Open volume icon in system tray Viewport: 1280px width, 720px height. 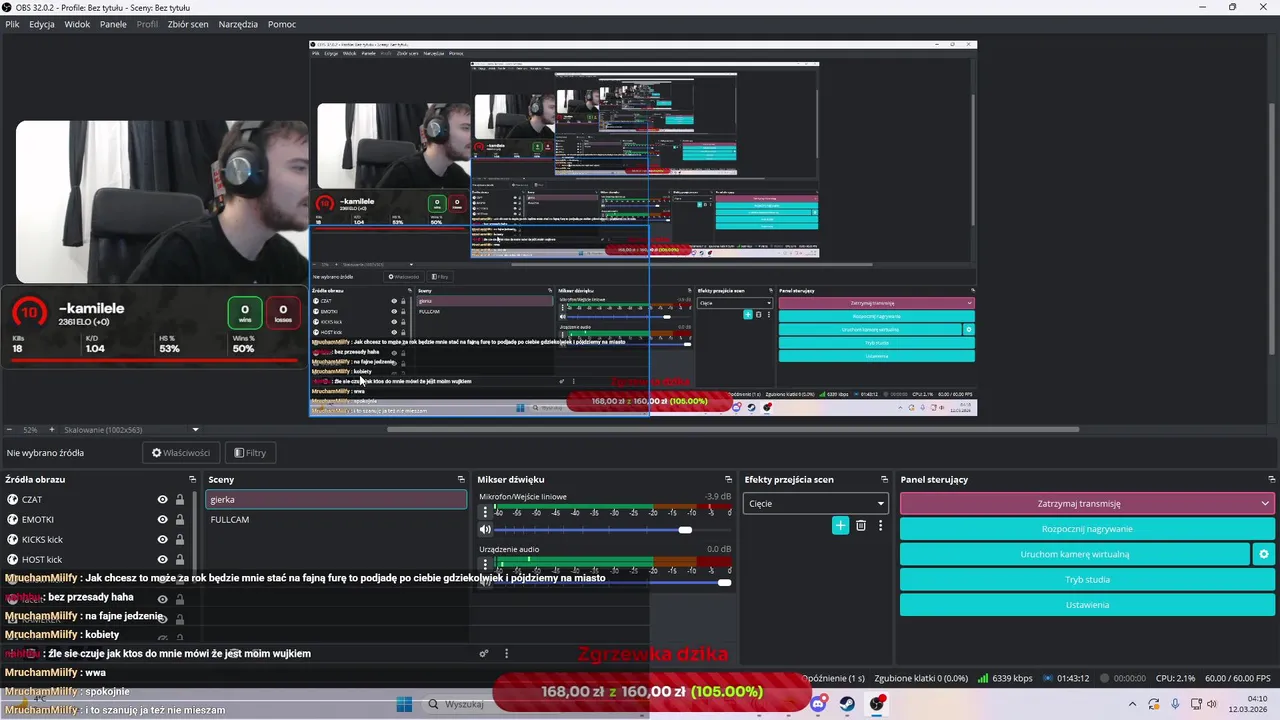point(1211,704)
